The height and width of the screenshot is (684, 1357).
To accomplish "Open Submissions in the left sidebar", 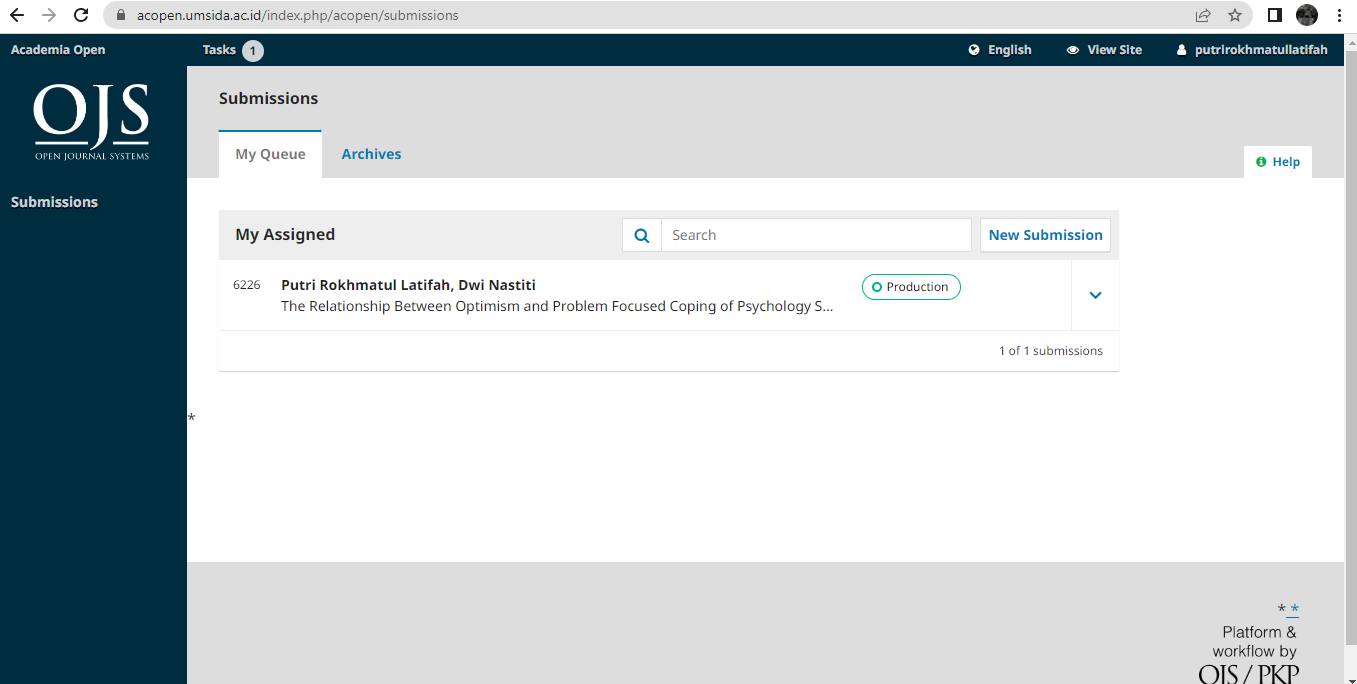I will pos(54,202).
